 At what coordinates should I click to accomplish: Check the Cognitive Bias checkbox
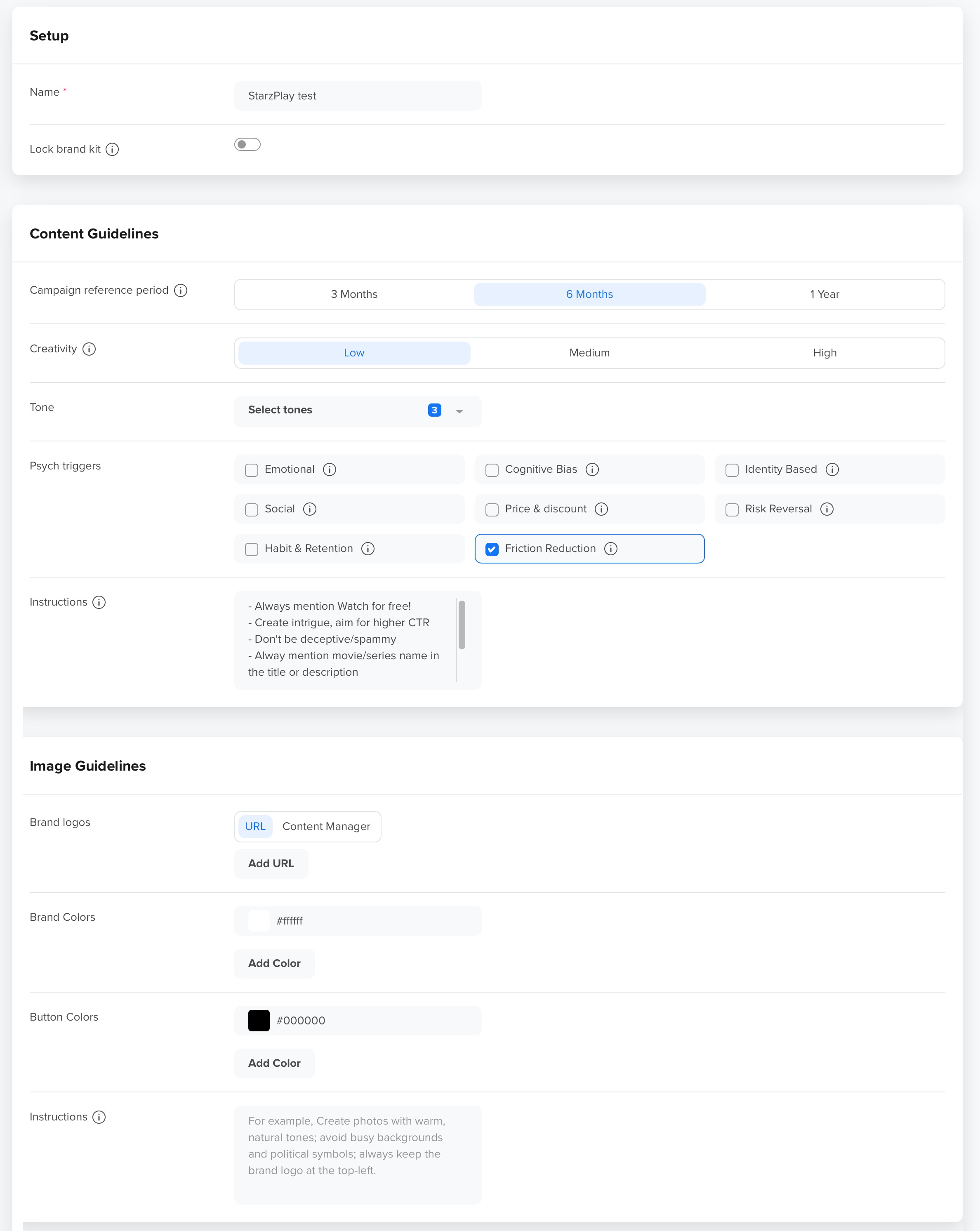(x=492, y=470)
